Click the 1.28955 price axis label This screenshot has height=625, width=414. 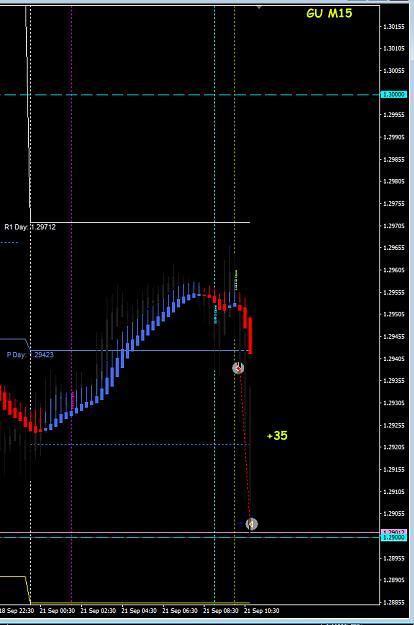[x=394, y=558]
